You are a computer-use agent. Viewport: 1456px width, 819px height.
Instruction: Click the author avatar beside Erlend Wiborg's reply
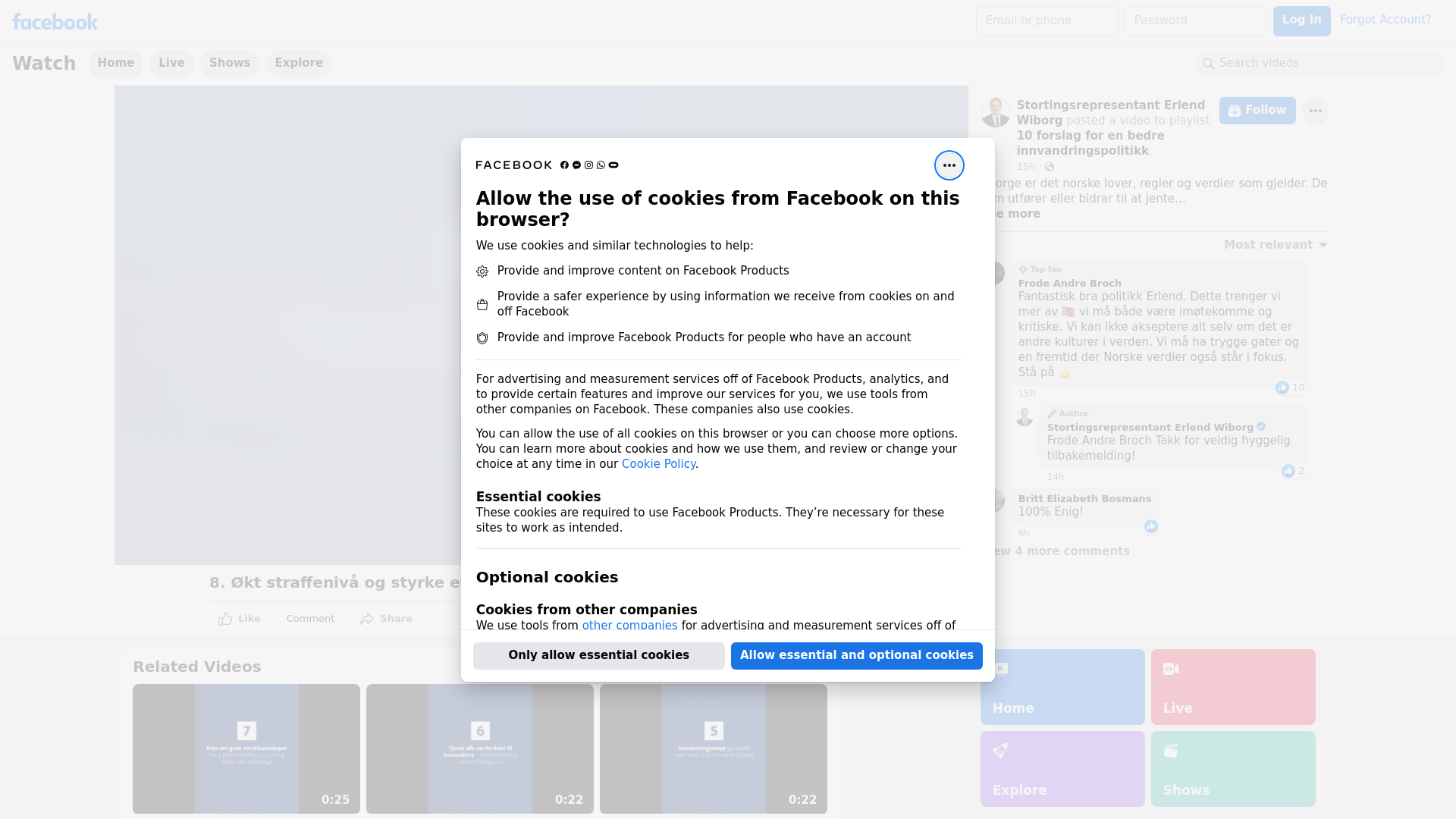tap(1025, 417)
